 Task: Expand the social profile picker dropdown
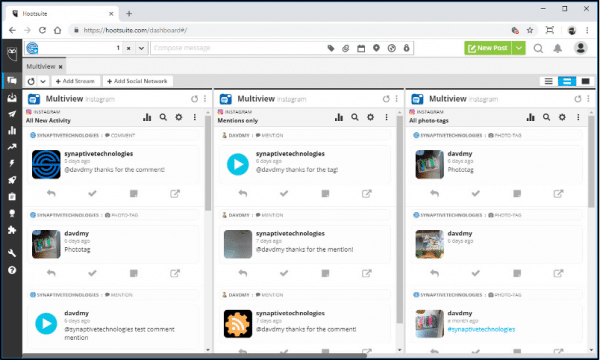[141, 48]
